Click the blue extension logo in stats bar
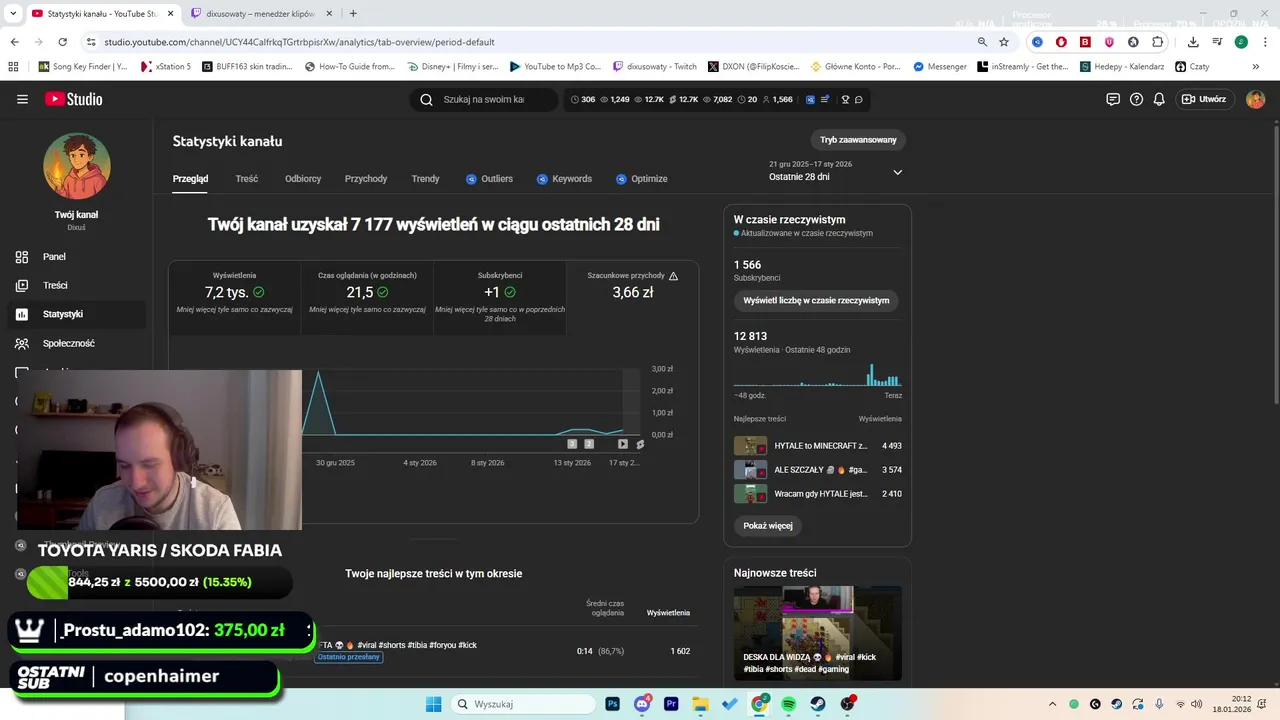This screenshot has height=720, width=1280. (x=810, y=100)
